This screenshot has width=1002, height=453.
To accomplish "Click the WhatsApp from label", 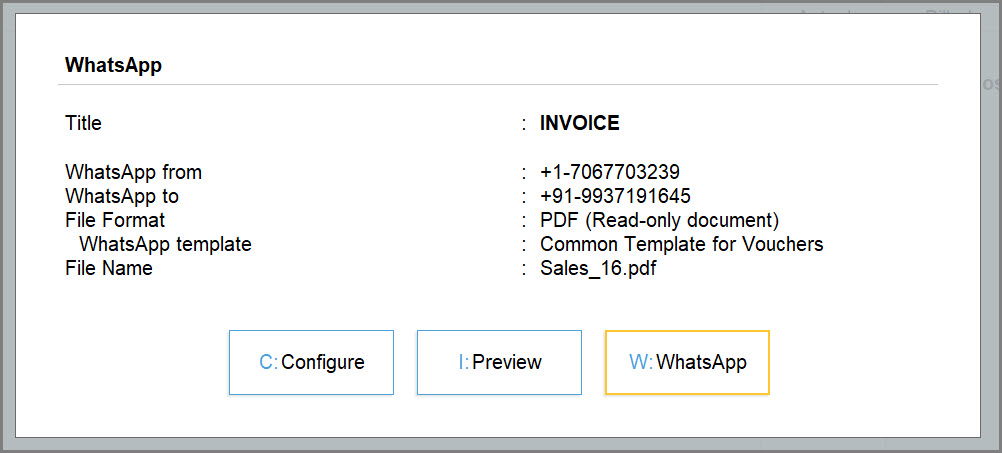I will pyautogui.click(x=134, y=172).
